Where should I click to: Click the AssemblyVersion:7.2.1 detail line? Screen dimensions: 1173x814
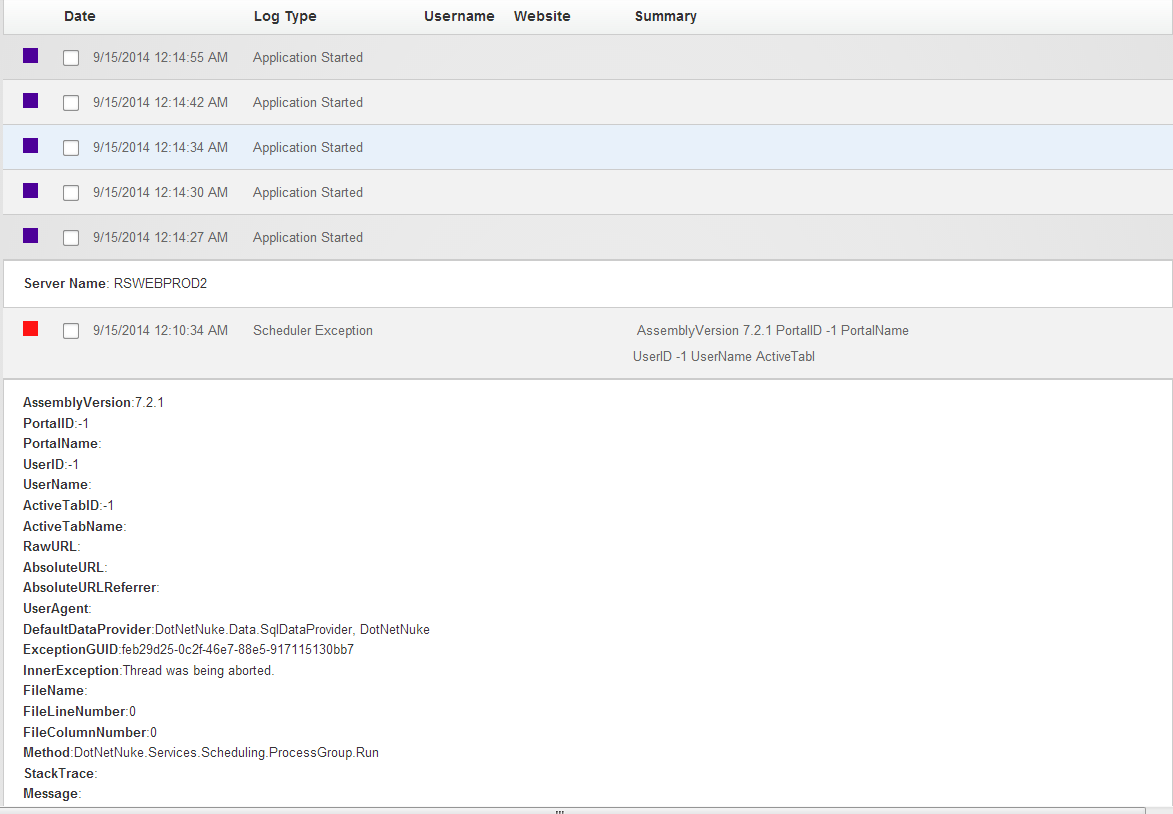(94, 403)
